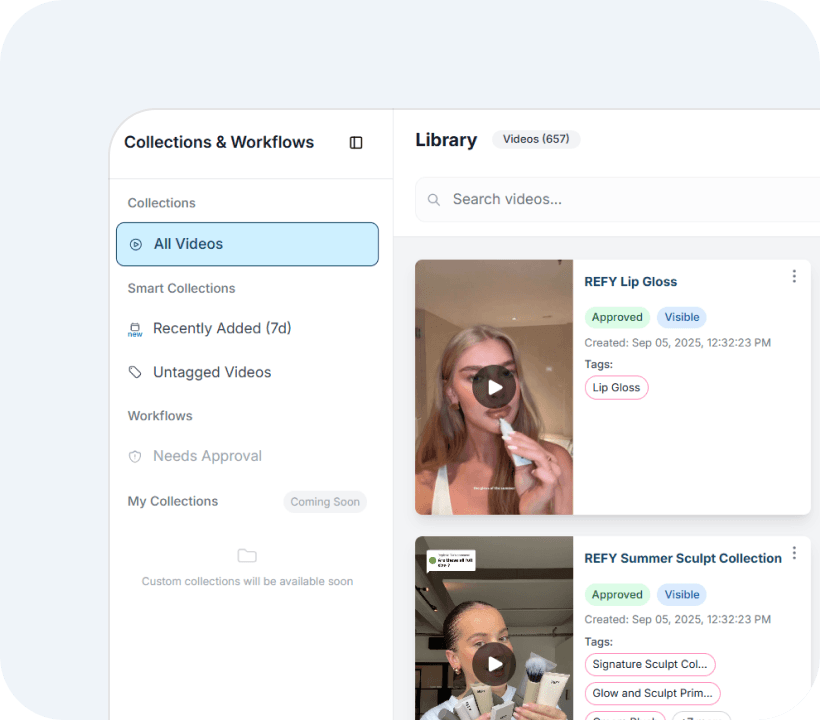Play the REFY Summer Sculpt Collection video

point(494,664)
